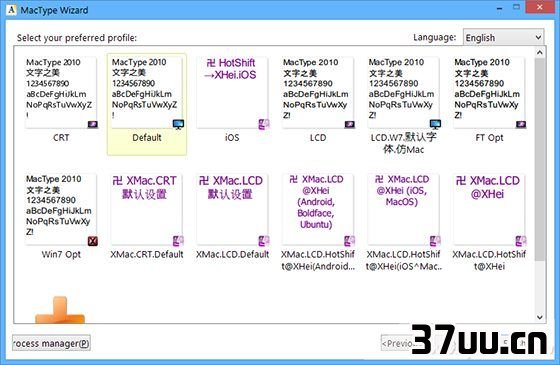Click the XMac.LCD.Default label text
560x365 pixels.
[x=232, y=254]
